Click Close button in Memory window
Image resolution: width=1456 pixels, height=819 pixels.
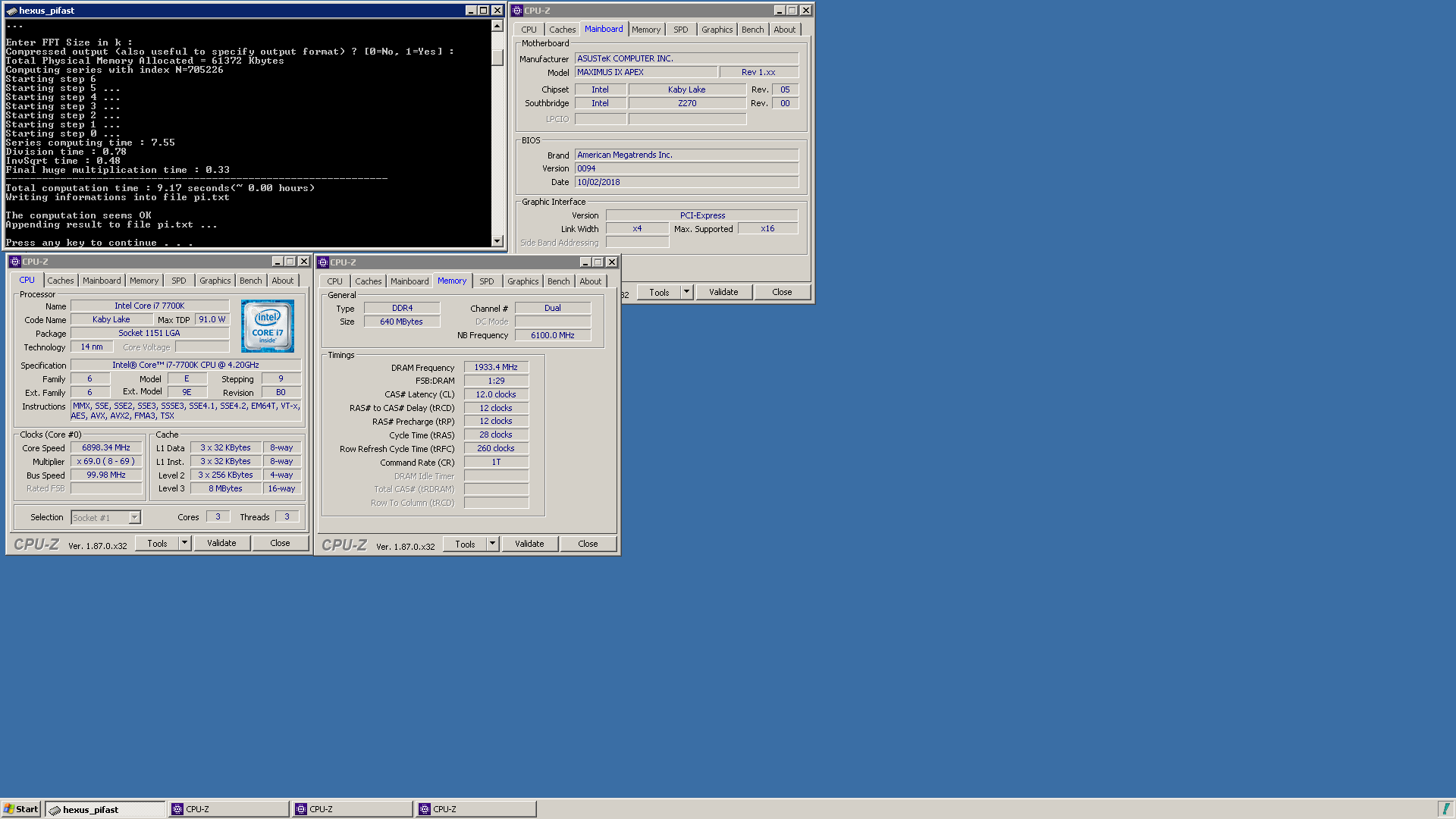click(588, 544)
